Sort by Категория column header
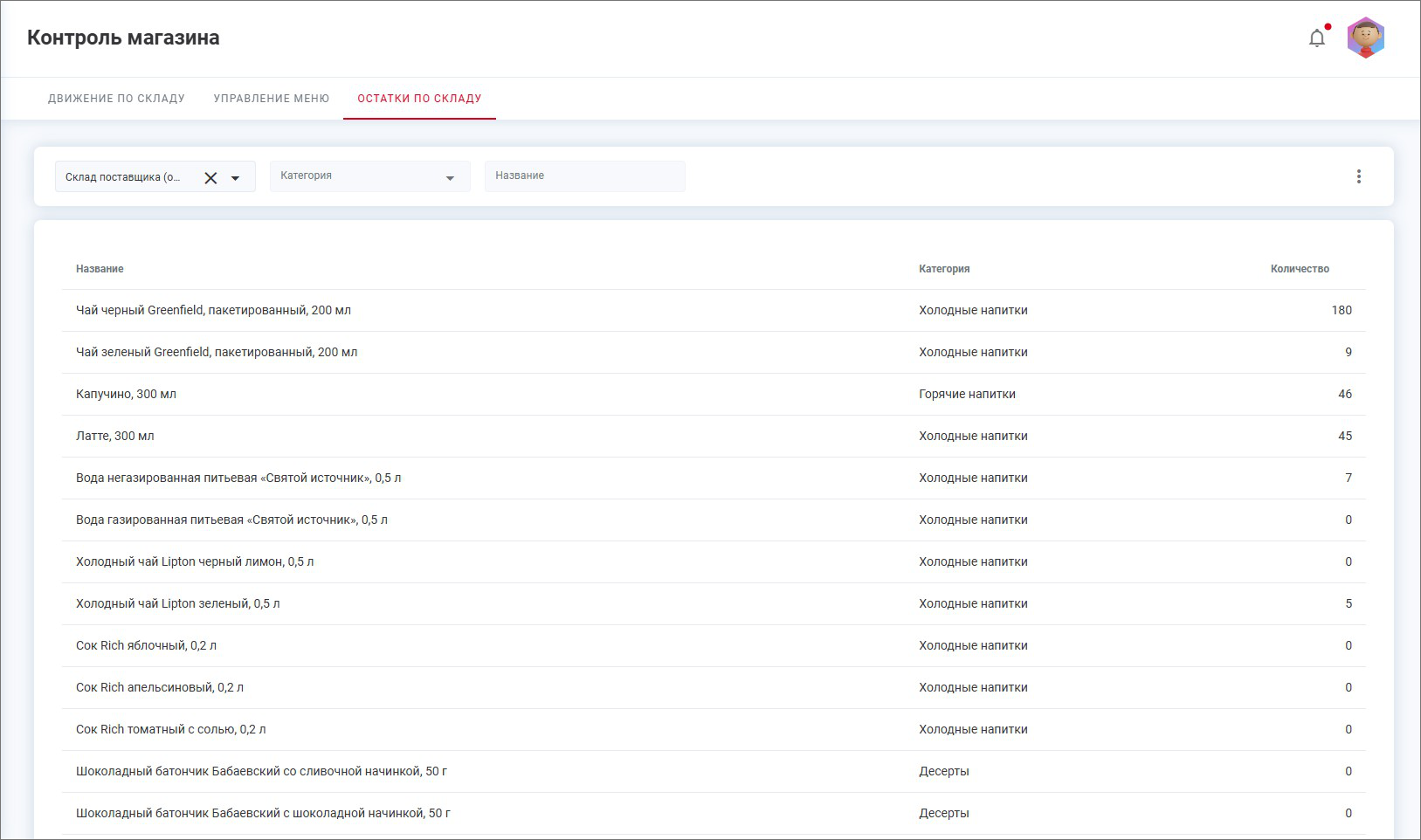Image resolution: width=1421 pixels, height=840 pixels. click(x=944, y=269)
